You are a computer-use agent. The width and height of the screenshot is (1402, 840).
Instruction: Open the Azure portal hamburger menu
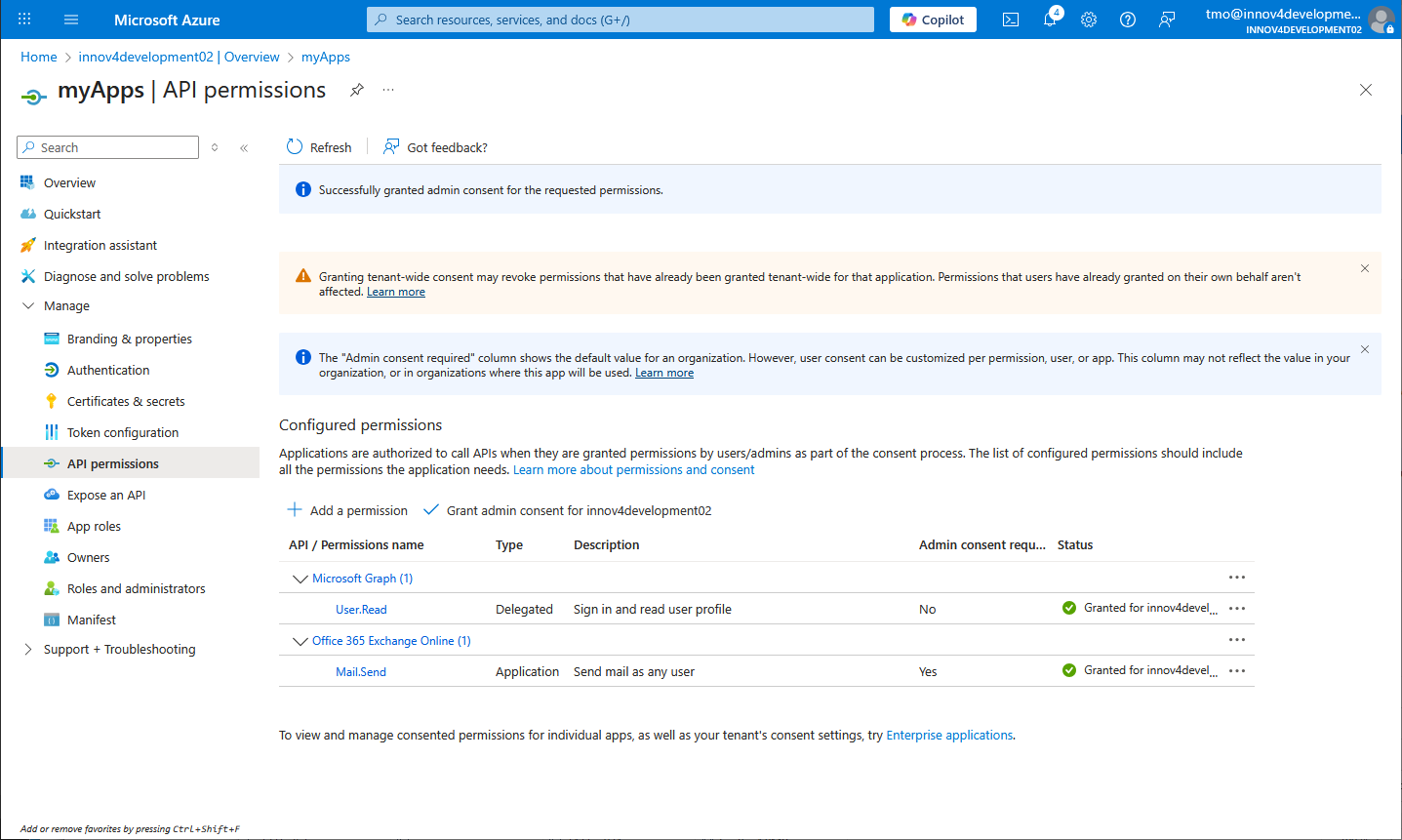(x=71, y=20)
